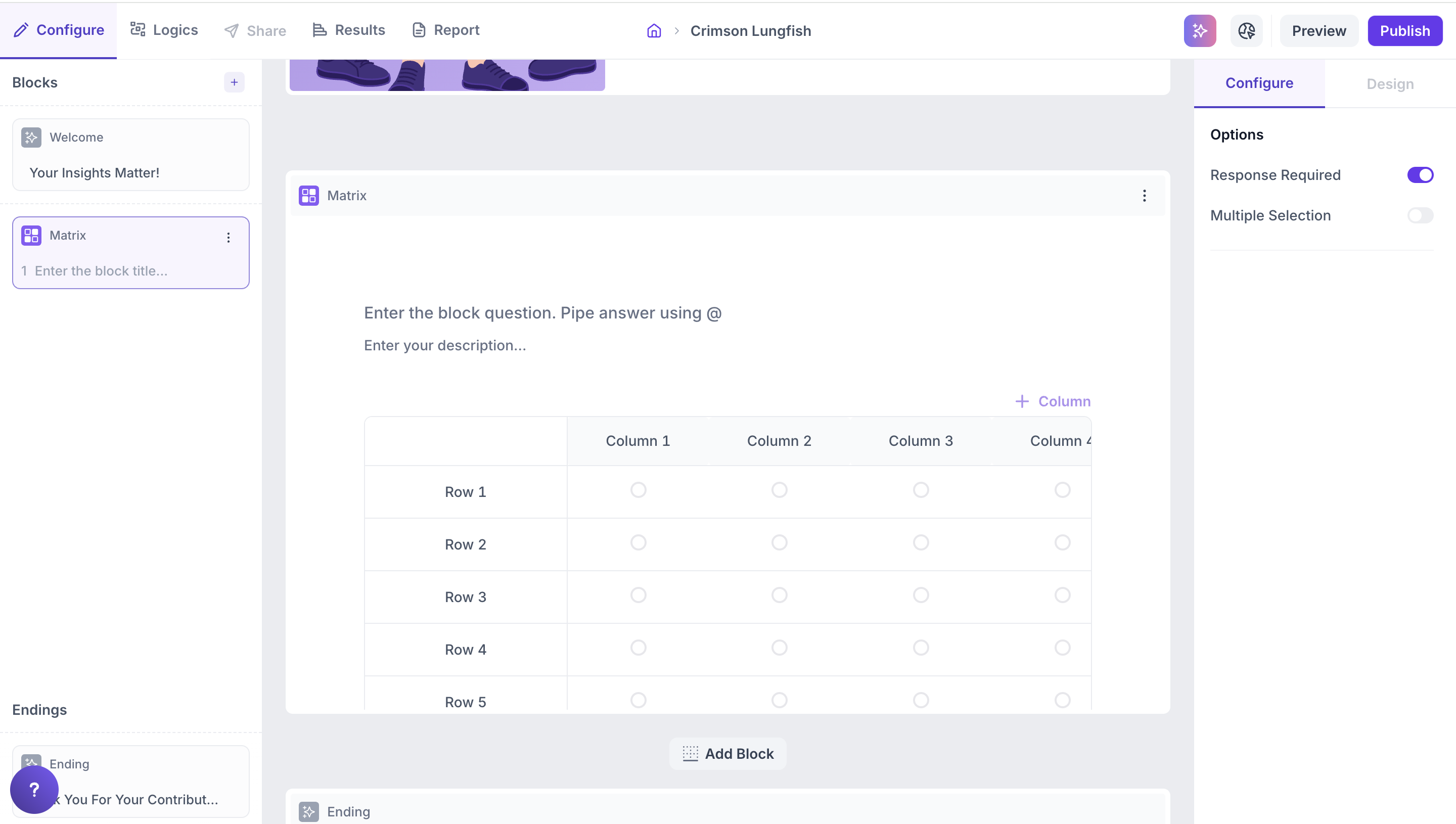This screenshot has width=1456, height=824.
Task: Open the theme palette icon button
Action: [1246, 30]
